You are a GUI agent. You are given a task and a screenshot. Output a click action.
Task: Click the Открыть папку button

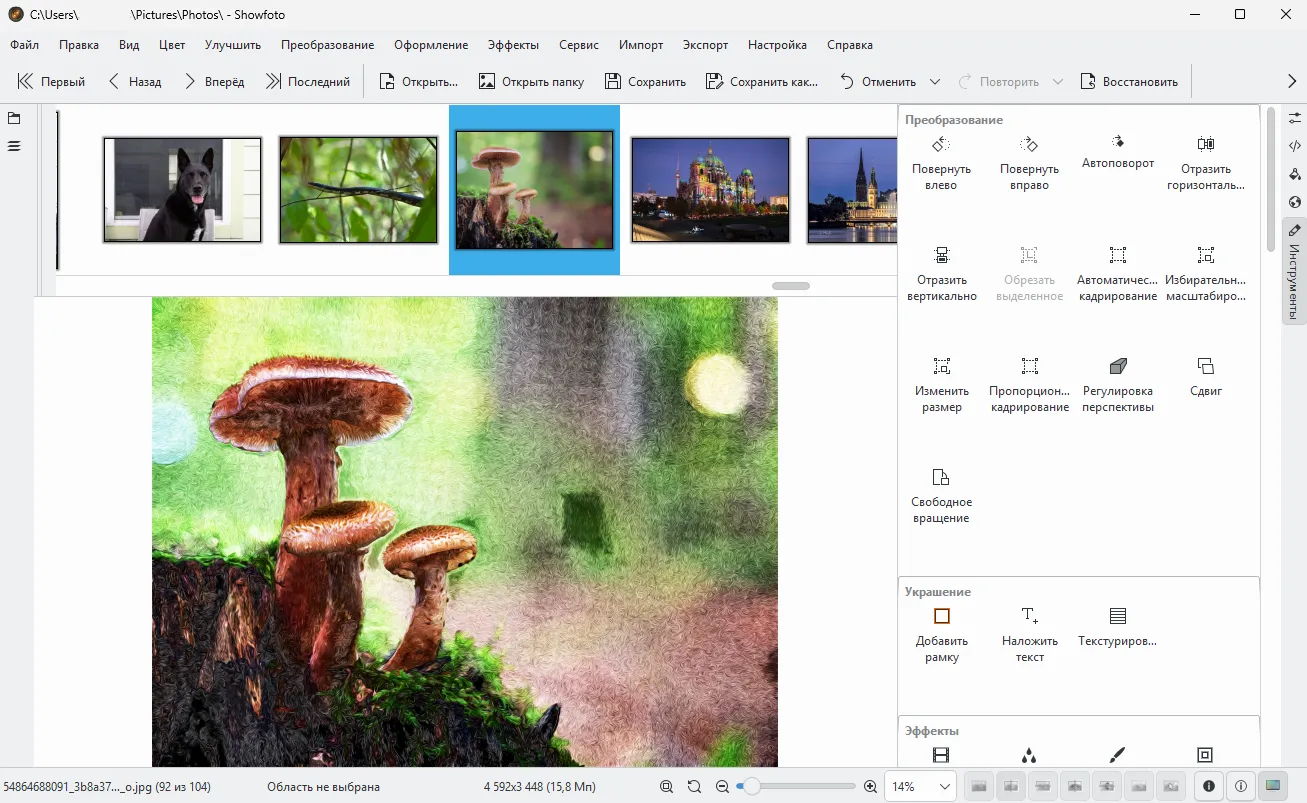(x=531, y=82)
